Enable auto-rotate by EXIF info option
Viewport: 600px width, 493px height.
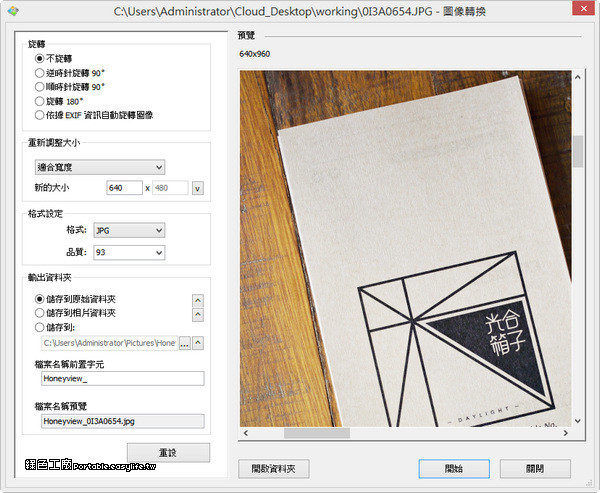(x=94, y=115)
